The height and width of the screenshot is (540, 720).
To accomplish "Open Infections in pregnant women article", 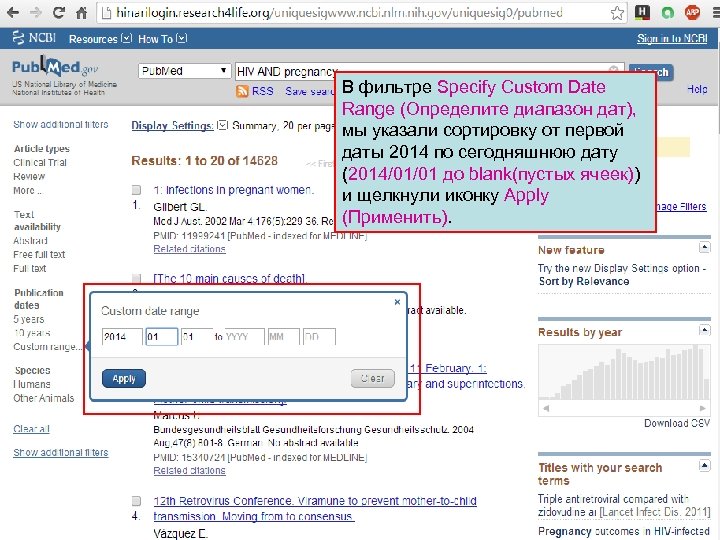I will (x=234, y=190).
